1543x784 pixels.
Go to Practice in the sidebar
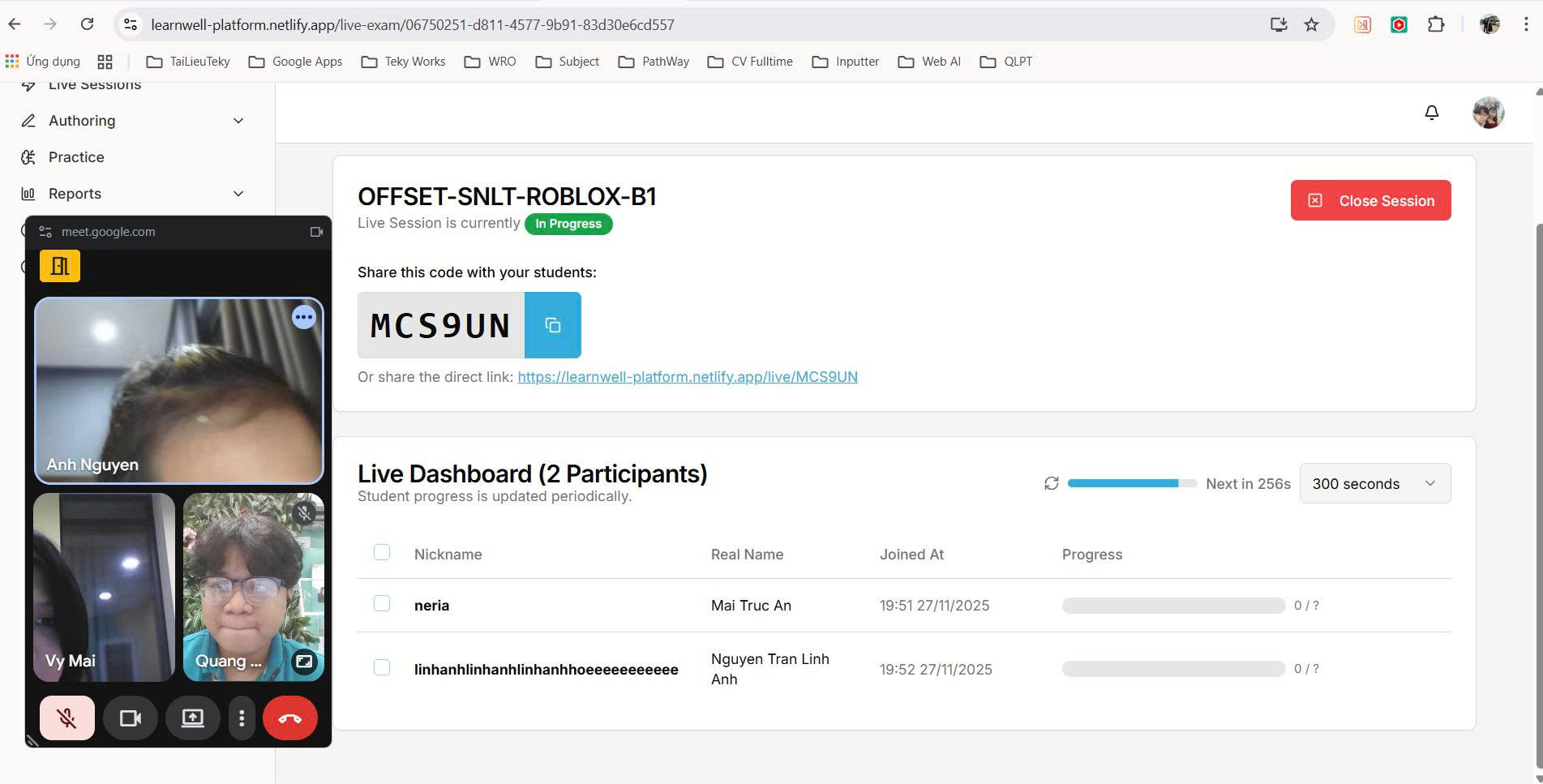(76, 157)
